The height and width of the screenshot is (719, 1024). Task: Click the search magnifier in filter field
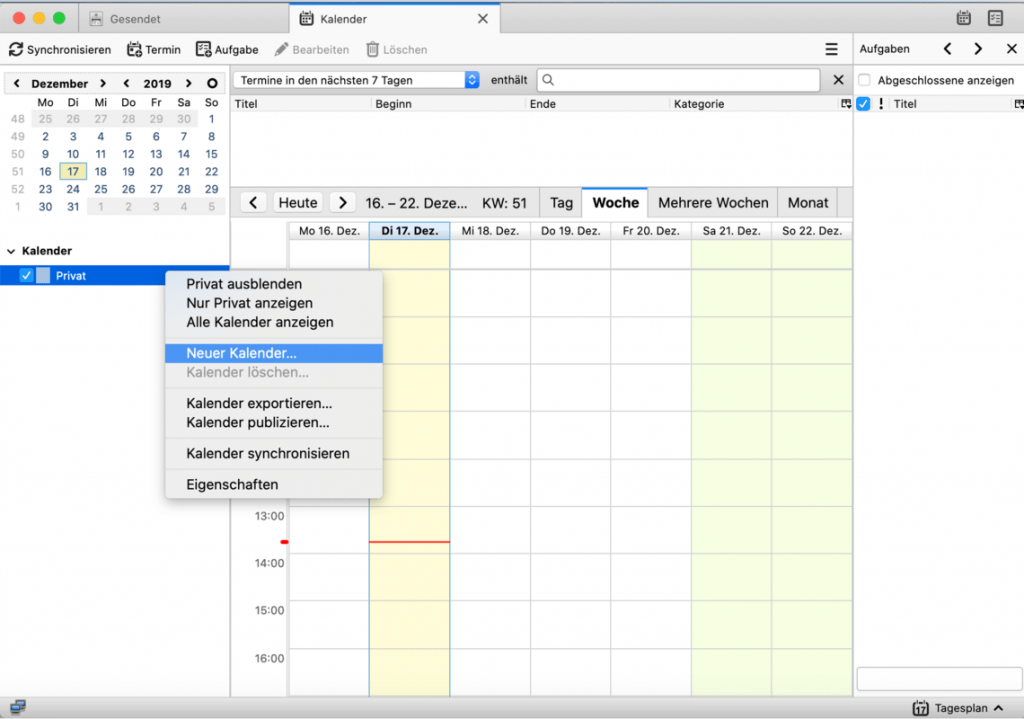pyautogui.click(x=548, y=80)
